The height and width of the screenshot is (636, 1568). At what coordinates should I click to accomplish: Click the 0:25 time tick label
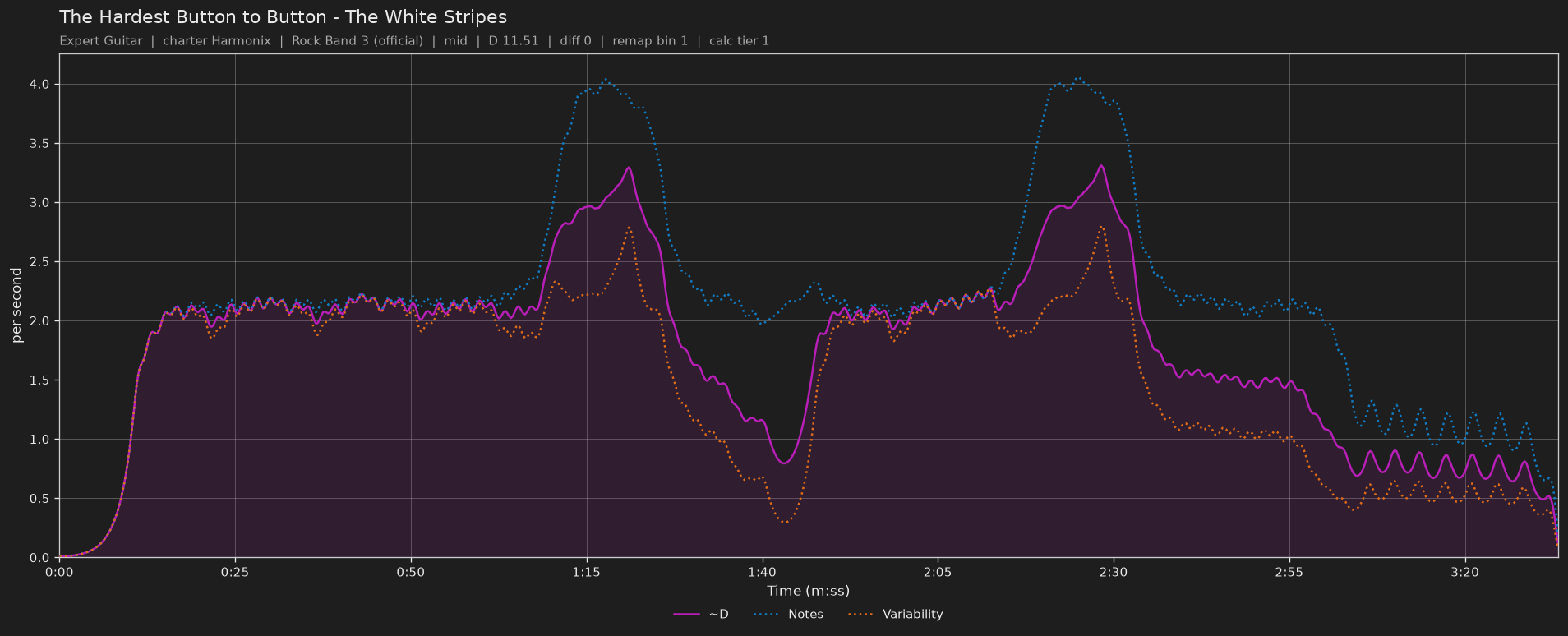coord(235,572)
